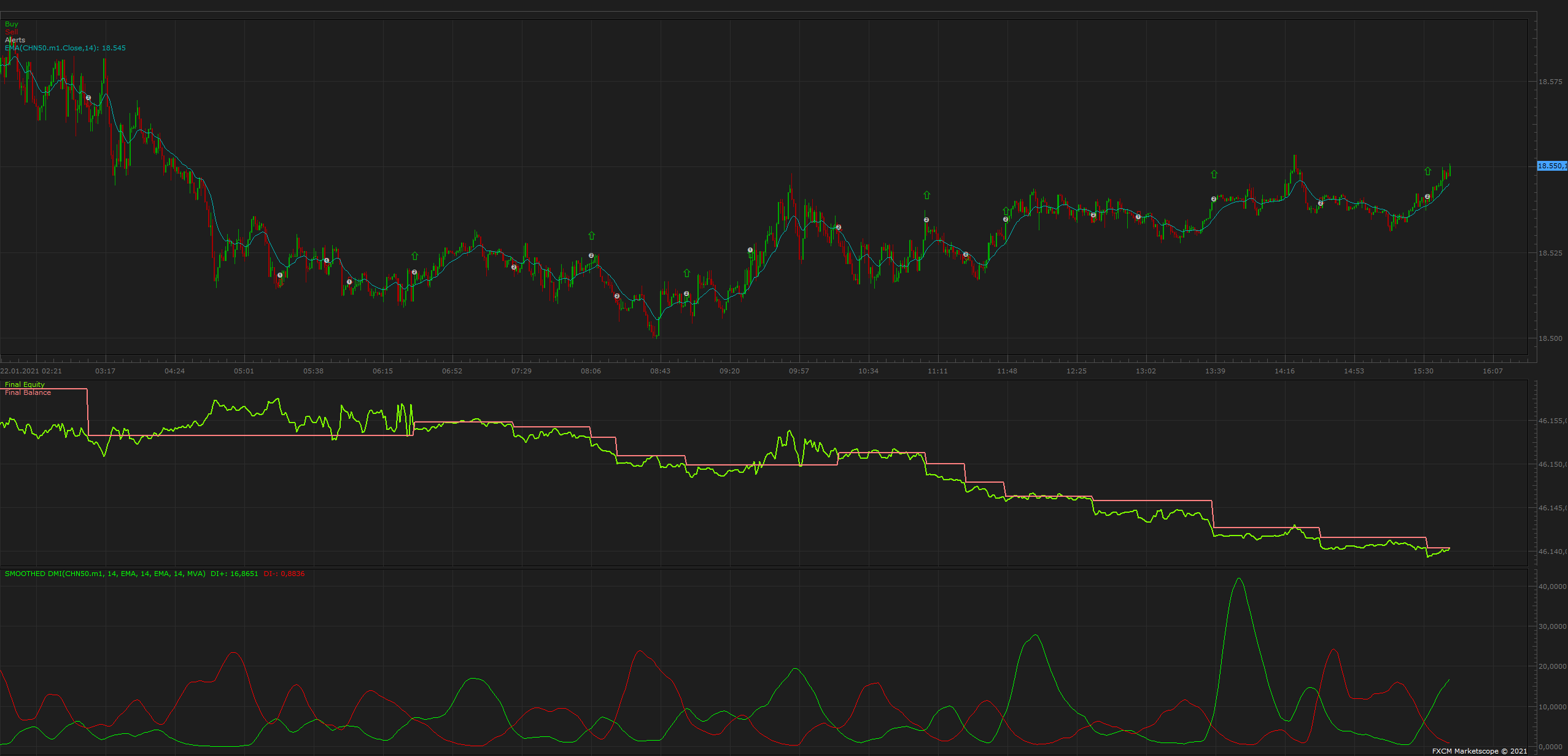Image resolution: width=1568 pixels, height=756 pixels.
Task: Click the buy arrow above the 13:39 candle
Action: [1214, 174]
